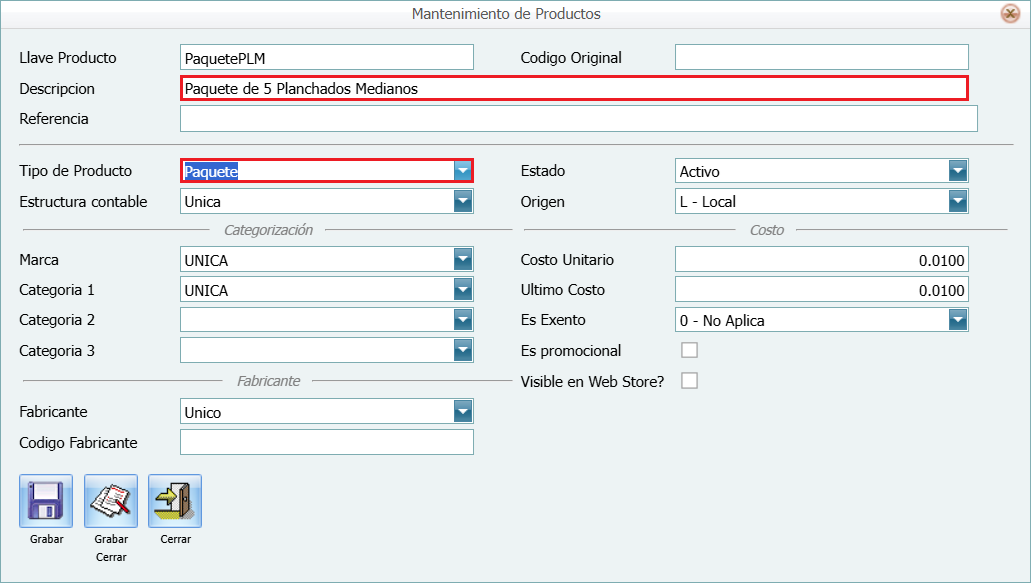The height and width of the screenshot is (583, 1031).
Task: Open the Es Exento dropdown
Action: [x=958, y=320]
